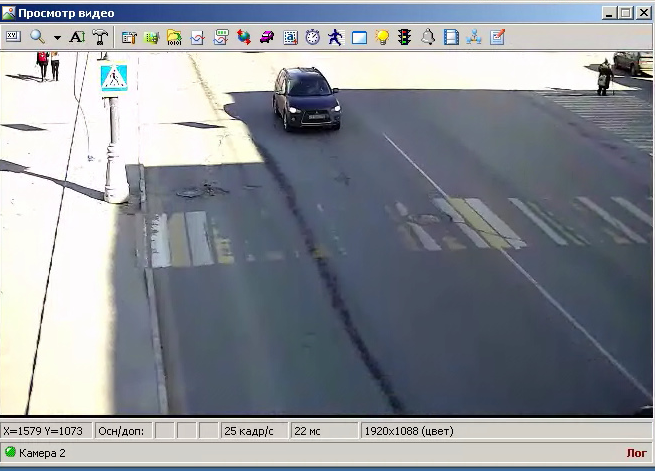The image size is (655, 471).
Task: Open the hammer settings tool
Action: click(101, 37)
